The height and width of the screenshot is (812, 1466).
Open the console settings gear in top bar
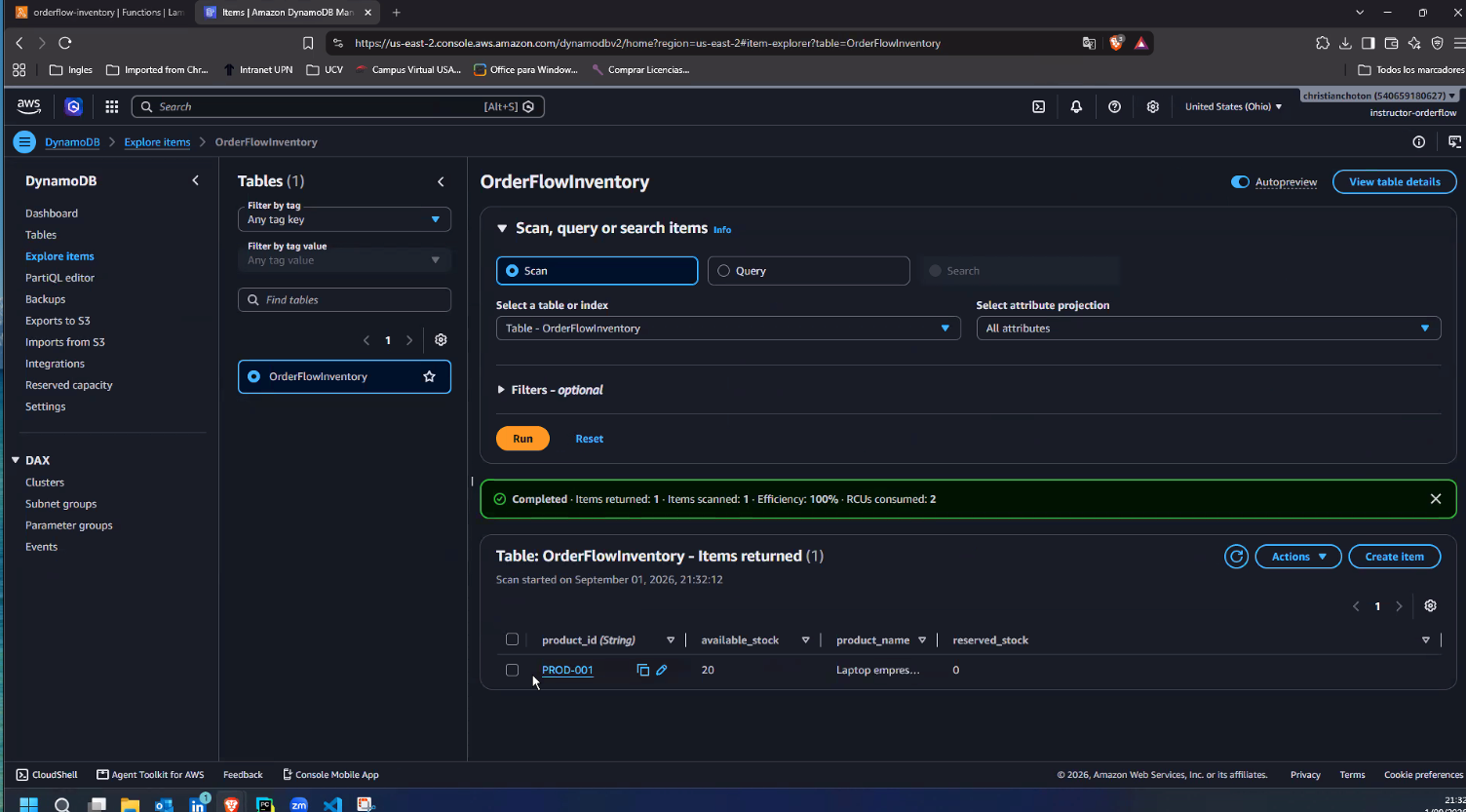(x=1153, y=107)
